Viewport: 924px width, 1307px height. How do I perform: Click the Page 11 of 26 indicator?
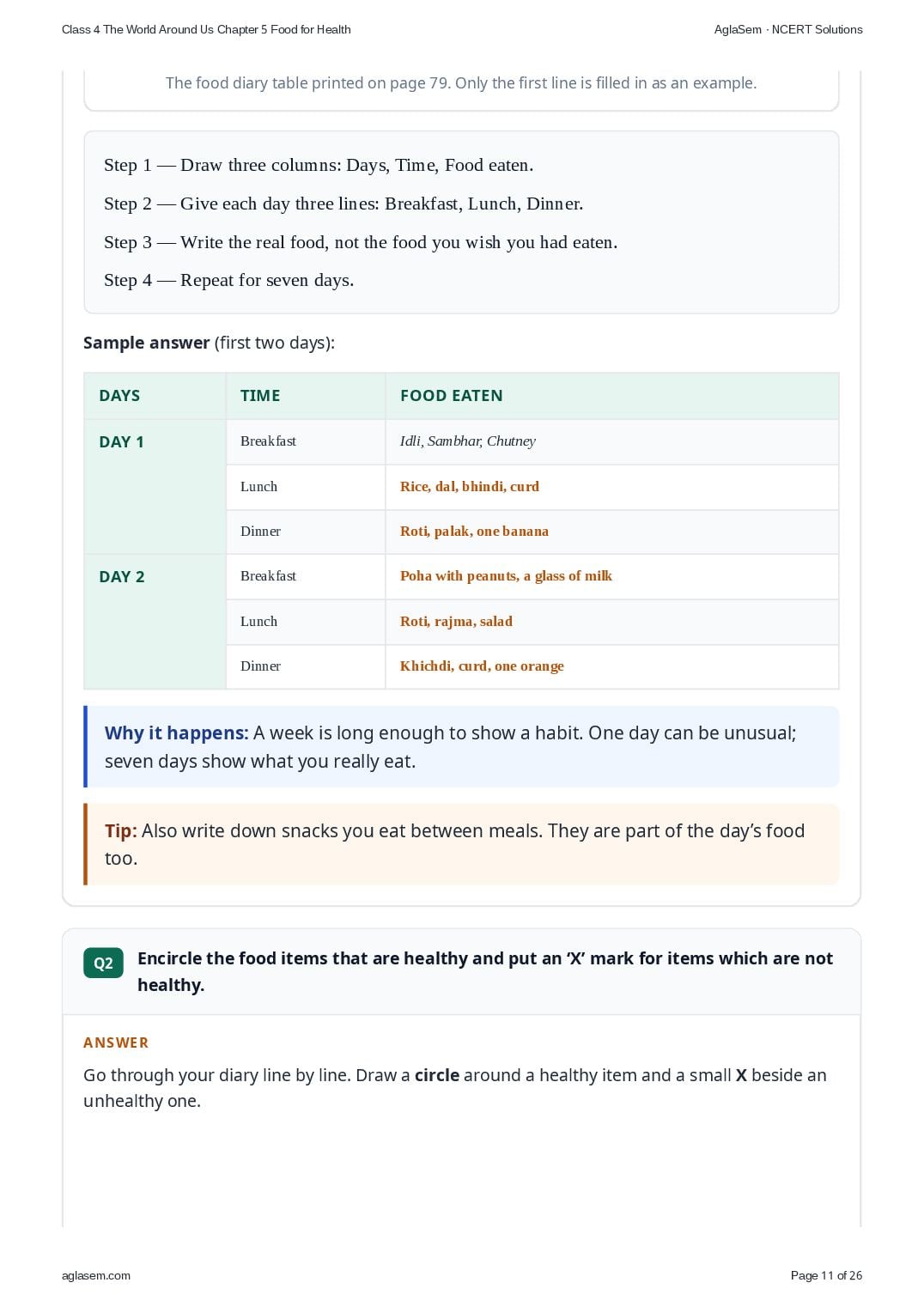point(826,1275)
